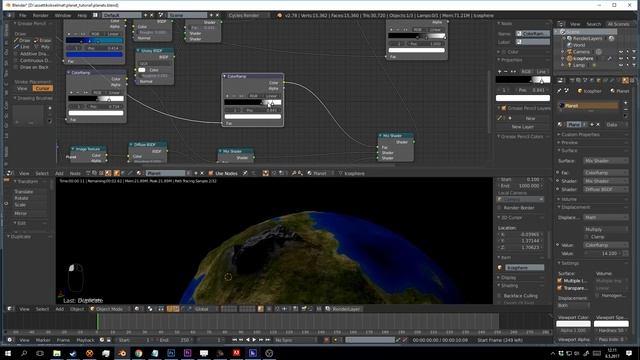Select the Grease Pencil Line tool
Viewport: 640px width, 360px height.
pyautogui.click(x=22, y=47)
